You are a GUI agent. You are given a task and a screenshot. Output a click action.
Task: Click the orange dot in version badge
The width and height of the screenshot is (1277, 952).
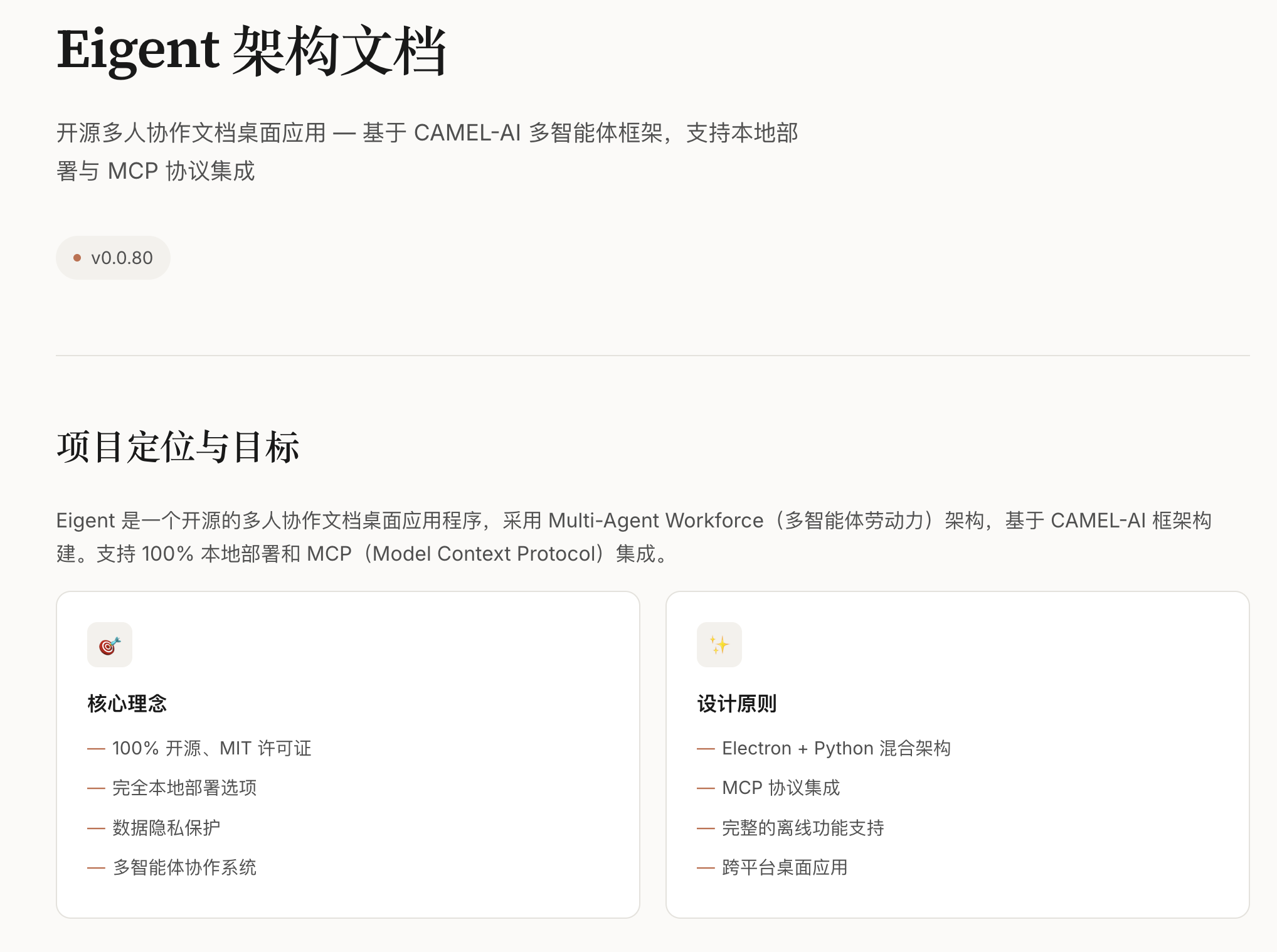[77, 258]
